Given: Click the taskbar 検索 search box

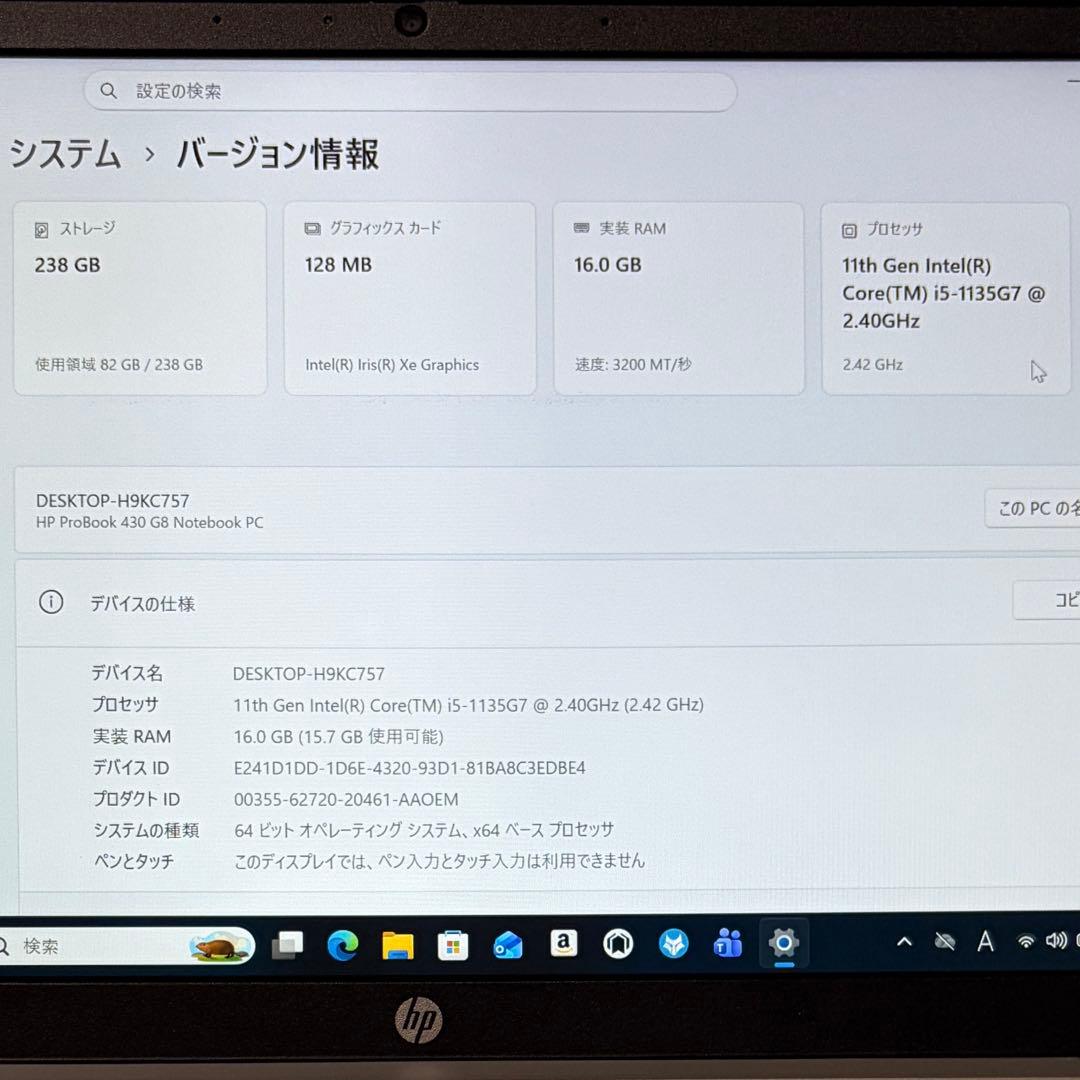Looking at the screenshot, I should click(x=126, y=946).
